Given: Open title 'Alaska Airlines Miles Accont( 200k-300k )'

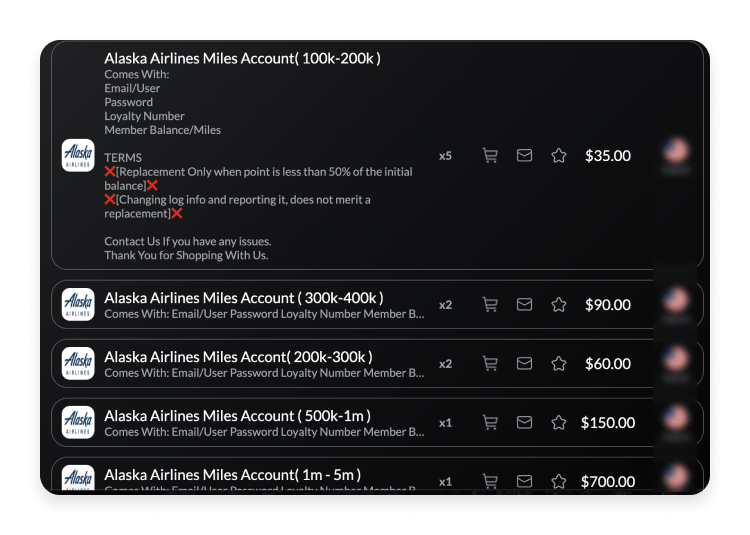Looking at the screenshot, I should (238, 357).
